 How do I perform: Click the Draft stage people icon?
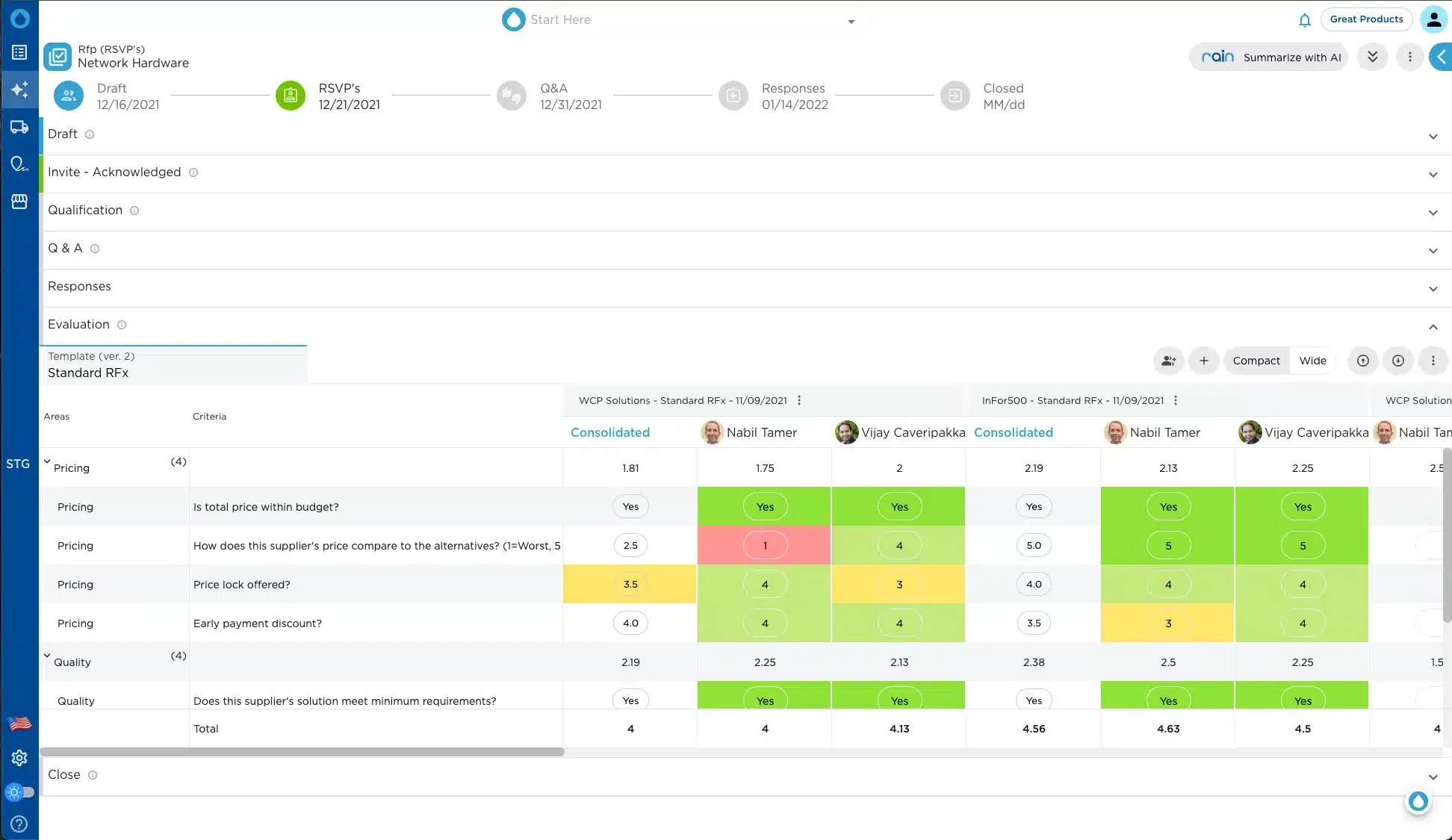[x=69, y=96]
